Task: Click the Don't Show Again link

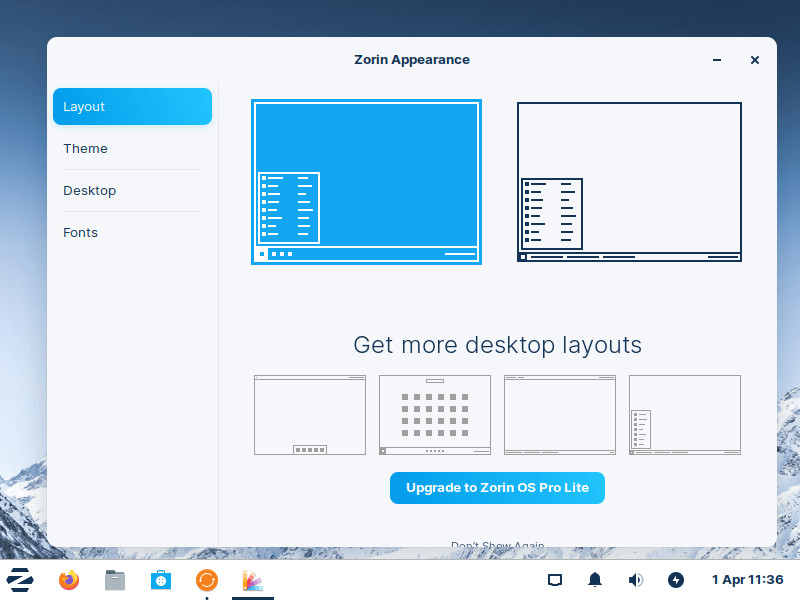Action: point(497,544)
